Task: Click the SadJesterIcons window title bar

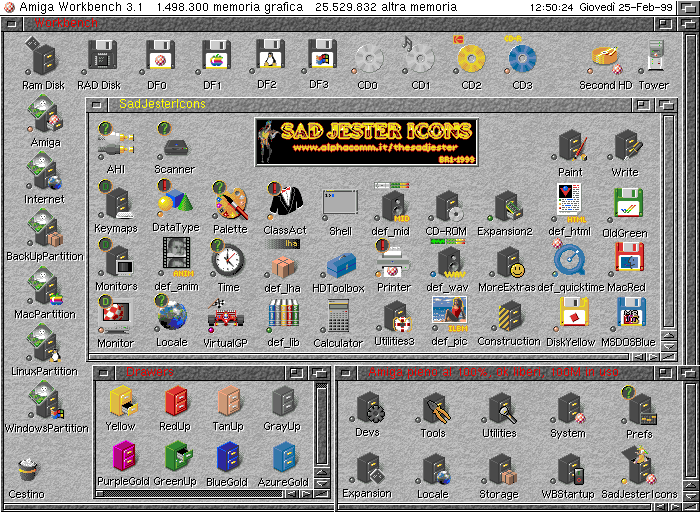Action: (x=400, y=103)
